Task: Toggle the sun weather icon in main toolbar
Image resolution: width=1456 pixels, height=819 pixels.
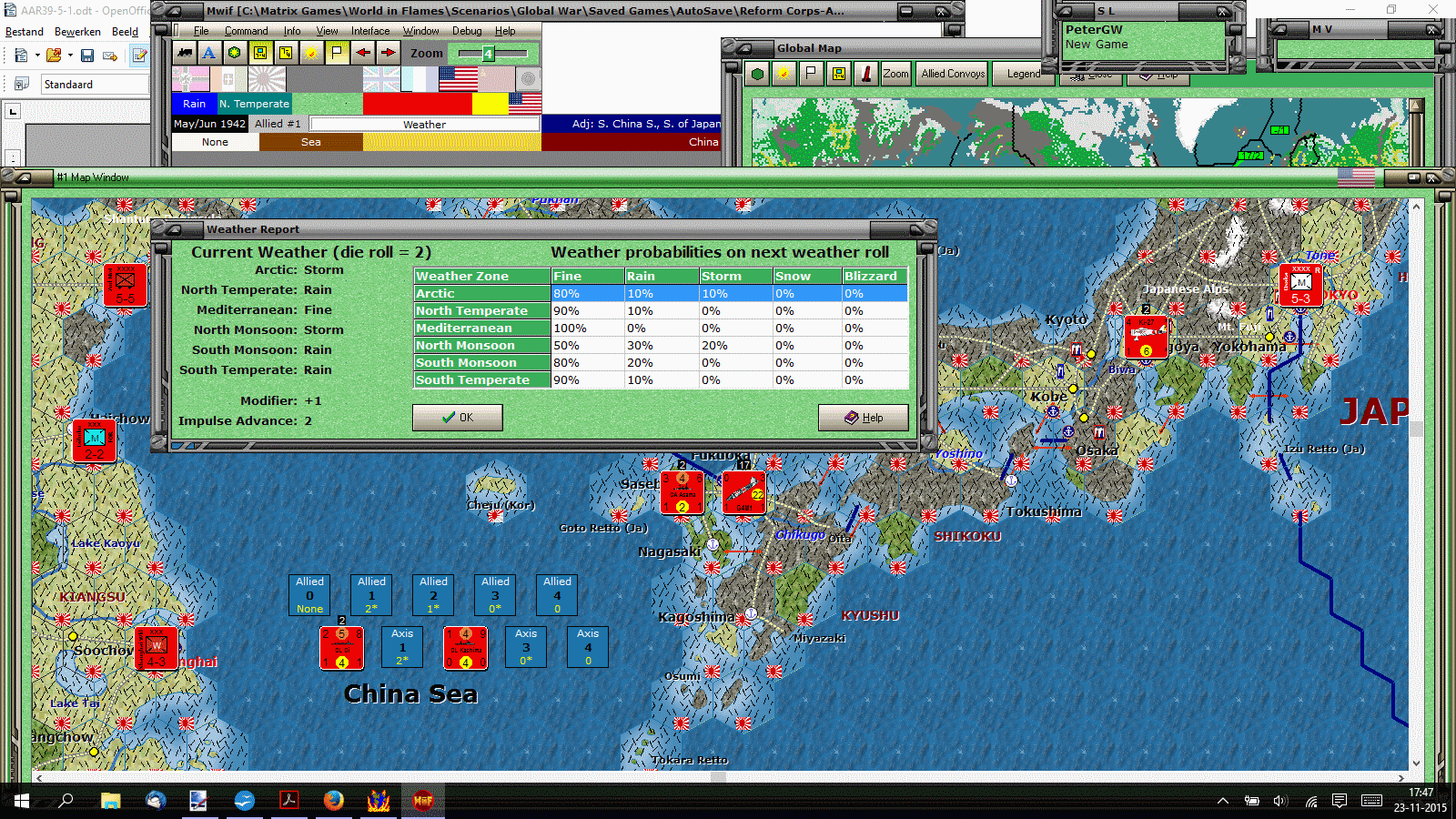Action: click(x=311, y=53)
